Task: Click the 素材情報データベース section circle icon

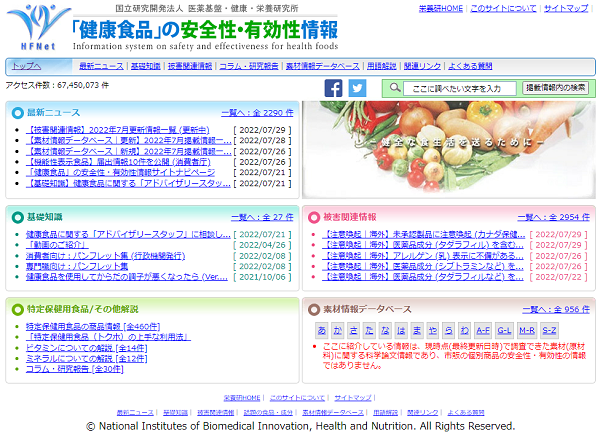Action: pos(314,309)
